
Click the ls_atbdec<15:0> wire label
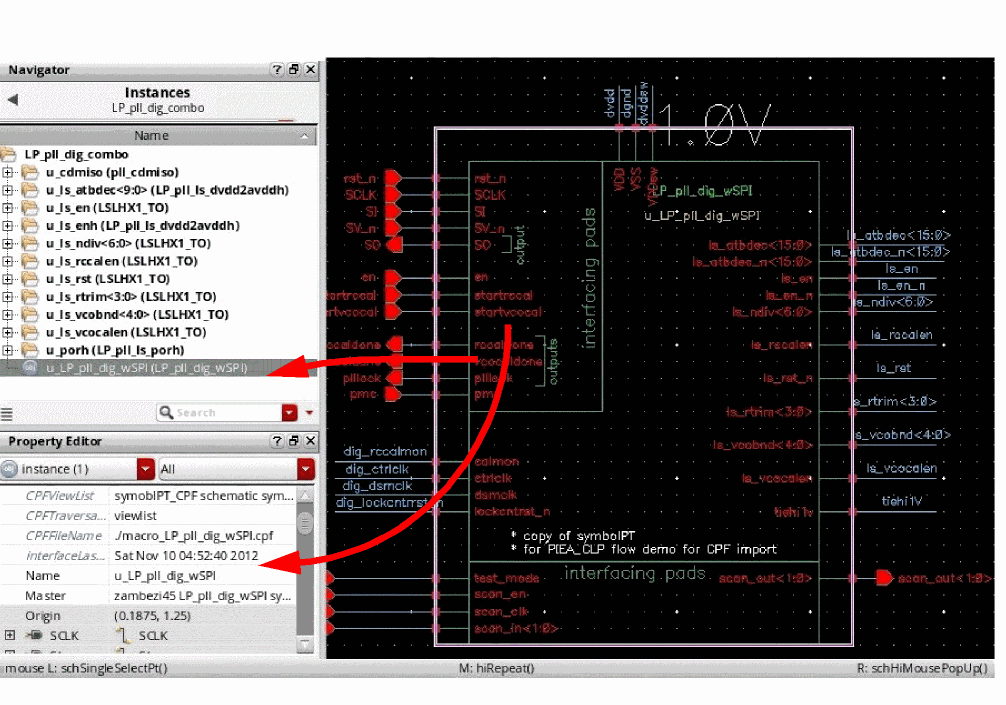coord(898,235)
